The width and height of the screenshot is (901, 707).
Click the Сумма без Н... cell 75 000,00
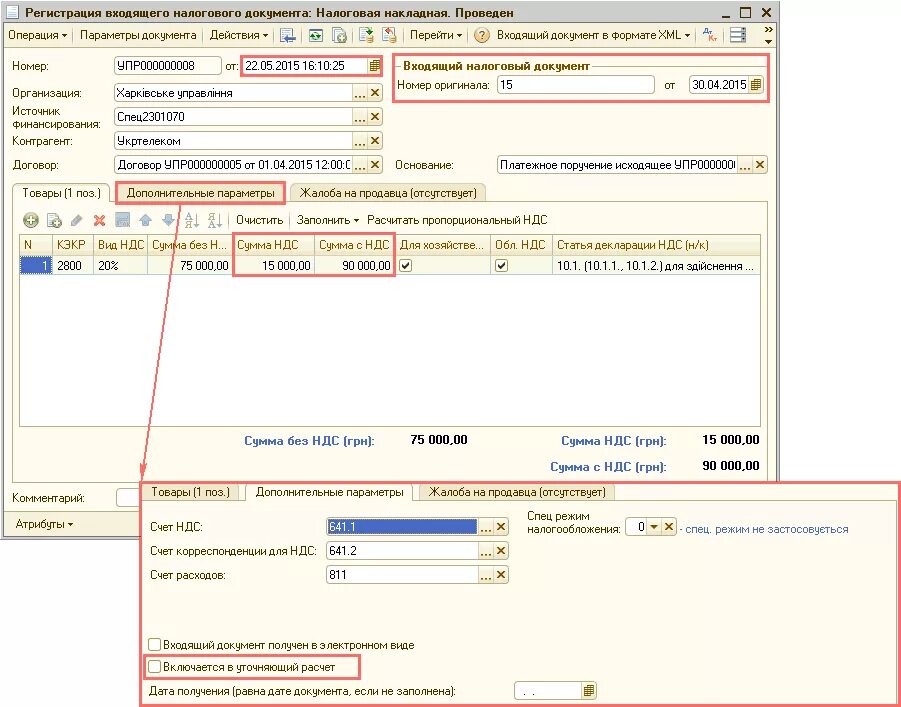click(190, 266)
